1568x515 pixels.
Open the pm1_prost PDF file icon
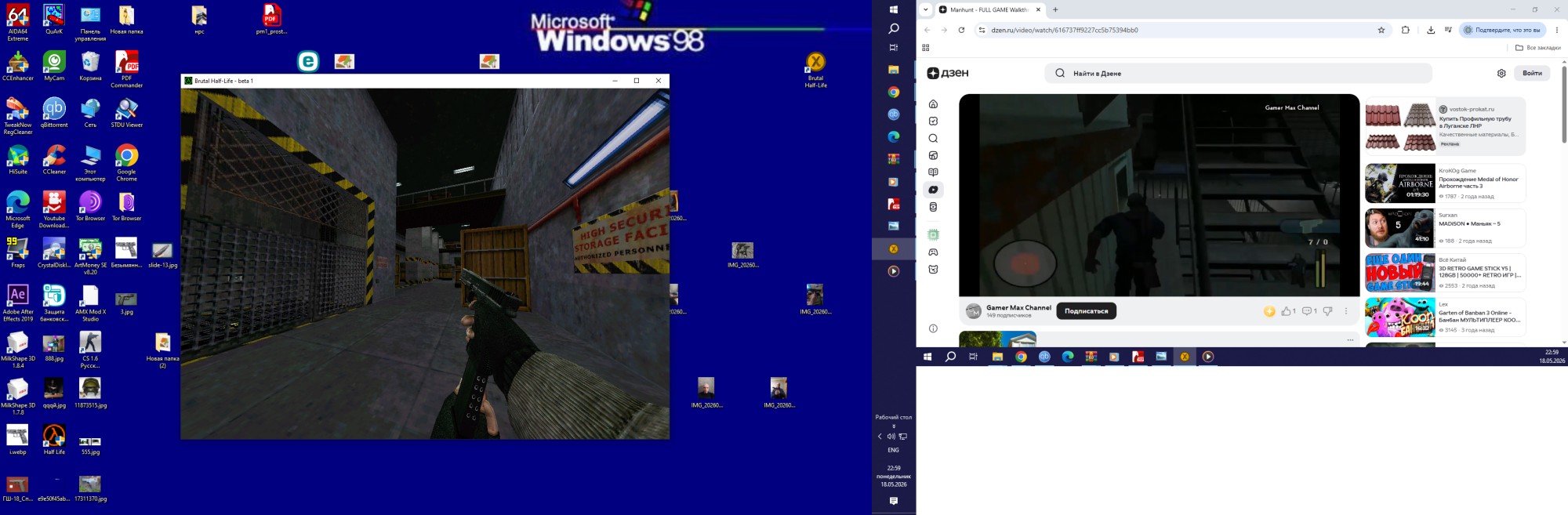pos(271,20)
